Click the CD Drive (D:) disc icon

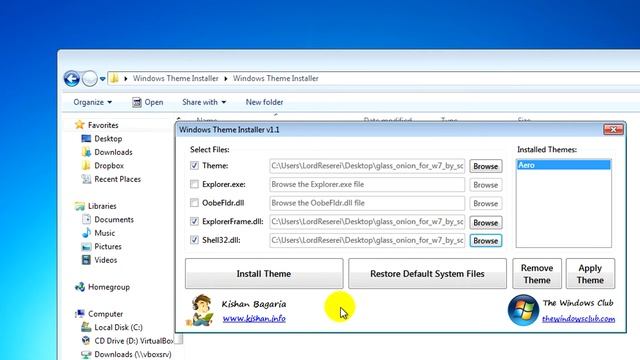[86, 341]
